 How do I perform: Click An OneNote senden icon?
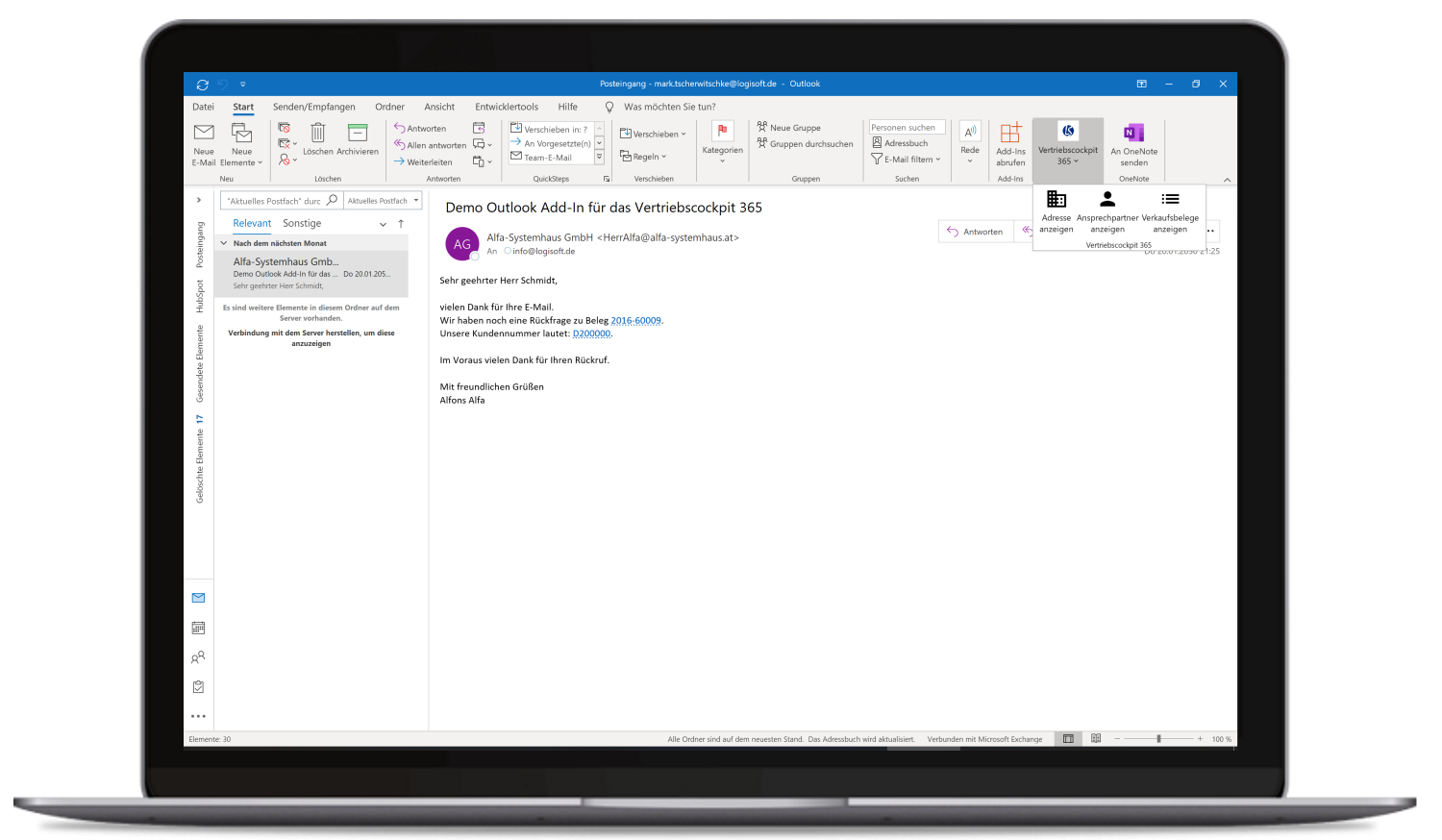coord(1133,133)
